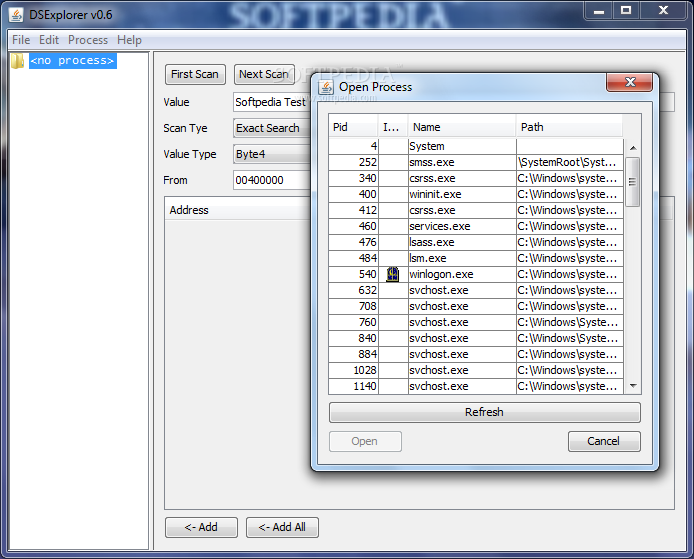
Task: Click the Value input field
Action: point(272,102)
